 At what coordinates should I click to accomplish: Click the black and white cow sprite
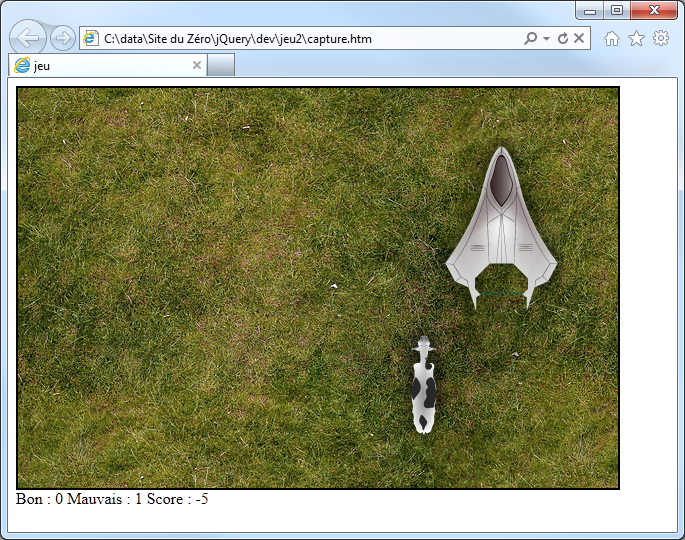(424, 387)
